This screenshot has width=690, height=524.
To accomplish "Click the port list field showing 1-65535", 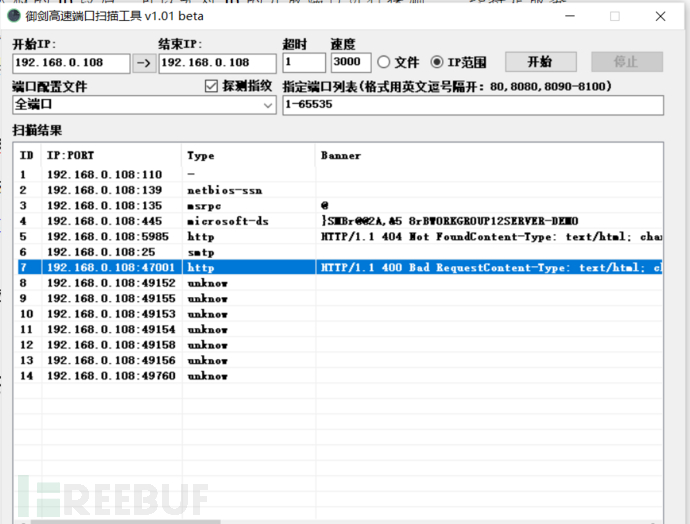I will 473,105.
